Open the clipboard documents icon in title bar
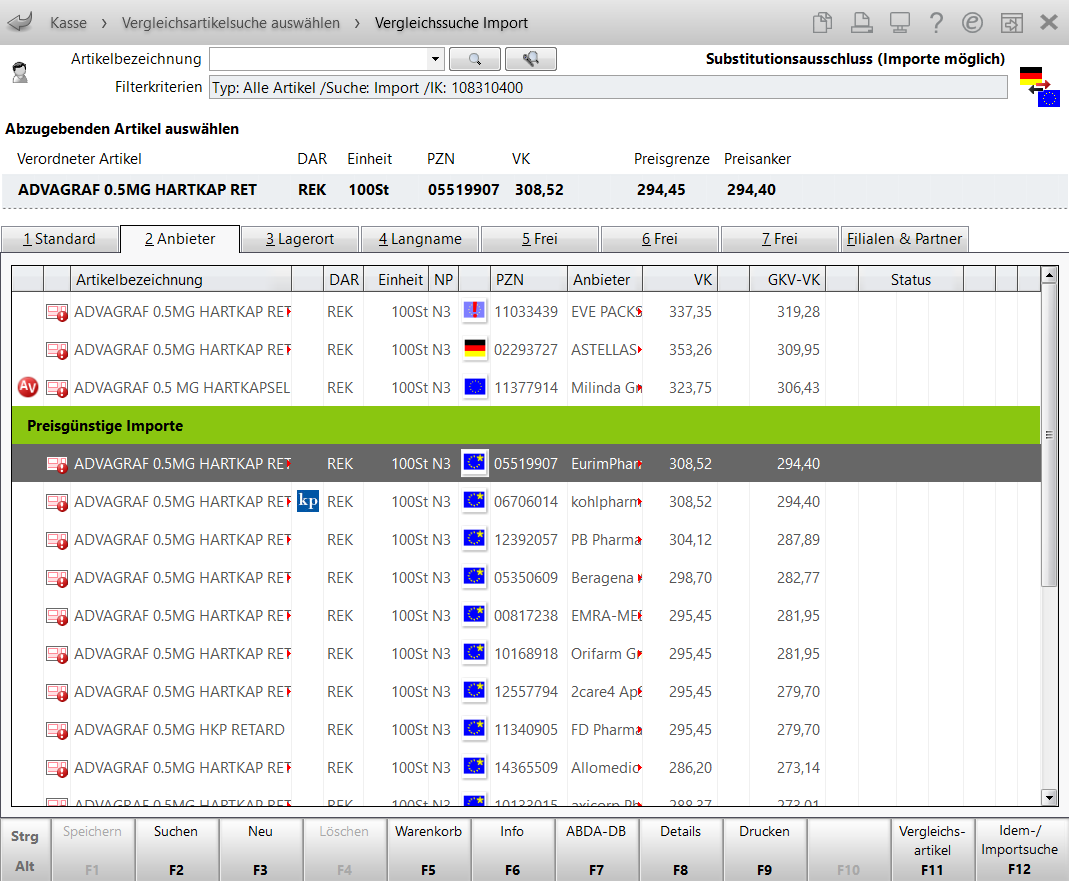1069x881 pixels. click(x=822, y=23)
